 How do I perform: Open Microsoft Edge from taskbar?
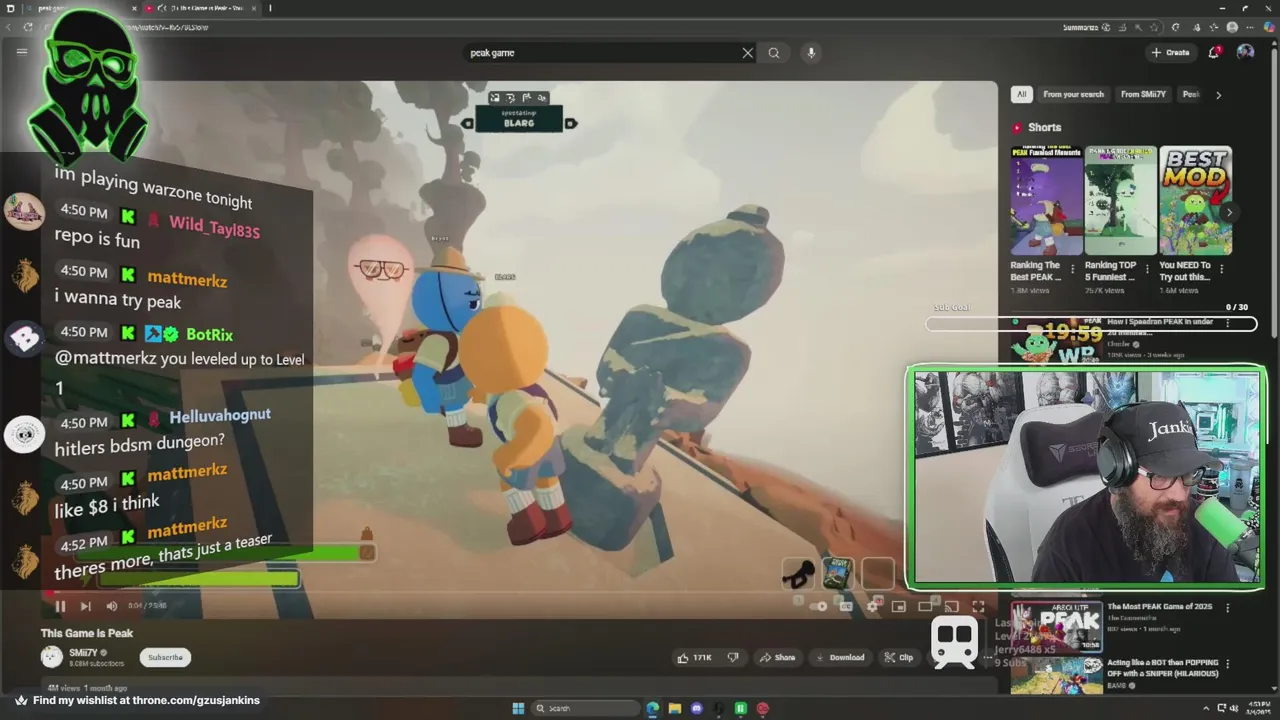tap(652, 708)
